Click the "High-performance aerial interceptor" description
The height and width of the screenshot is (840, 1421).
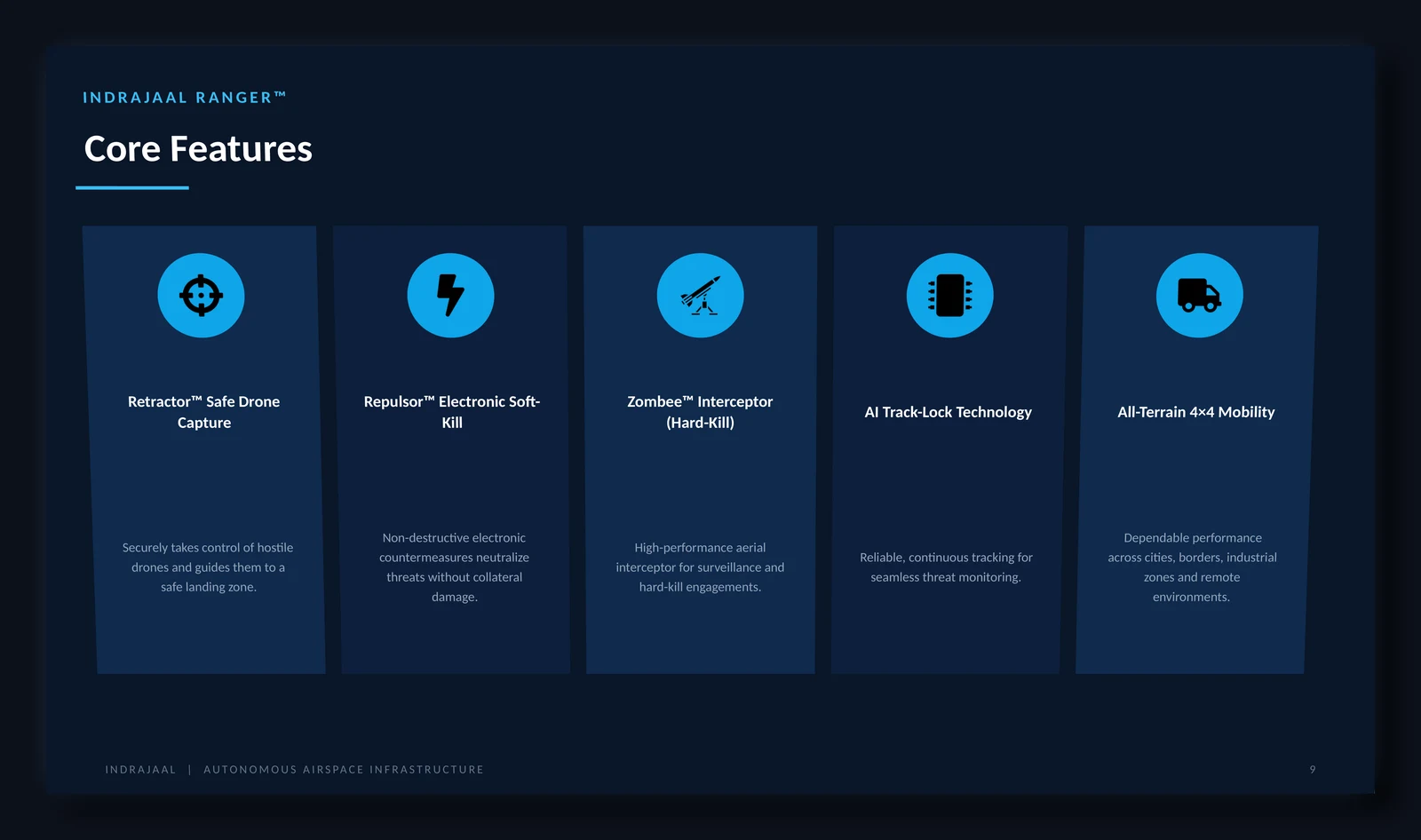(x=700, y=567)
